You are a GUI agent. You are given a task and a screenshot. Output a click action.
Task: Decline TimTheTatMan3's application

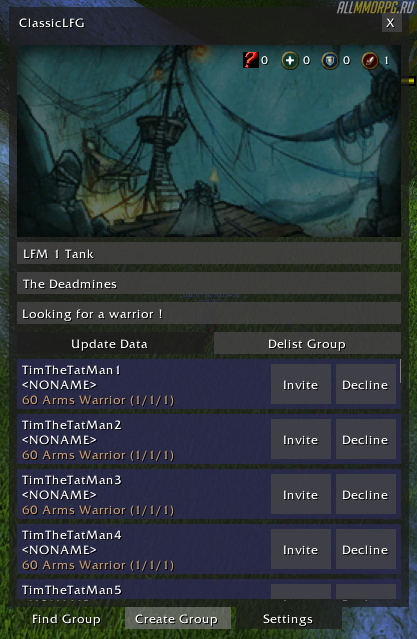tap(365, 495)
